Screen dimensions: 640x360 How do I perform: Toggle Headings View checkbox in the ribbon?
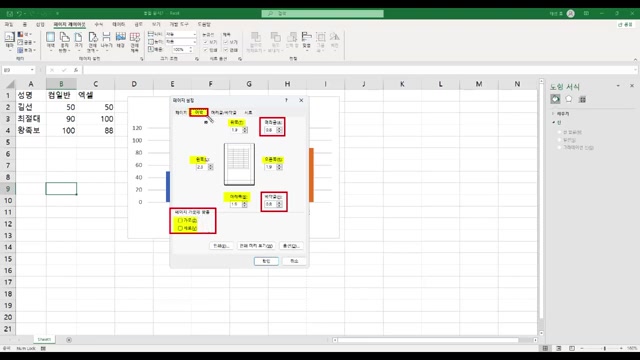(x=226, y=42)
